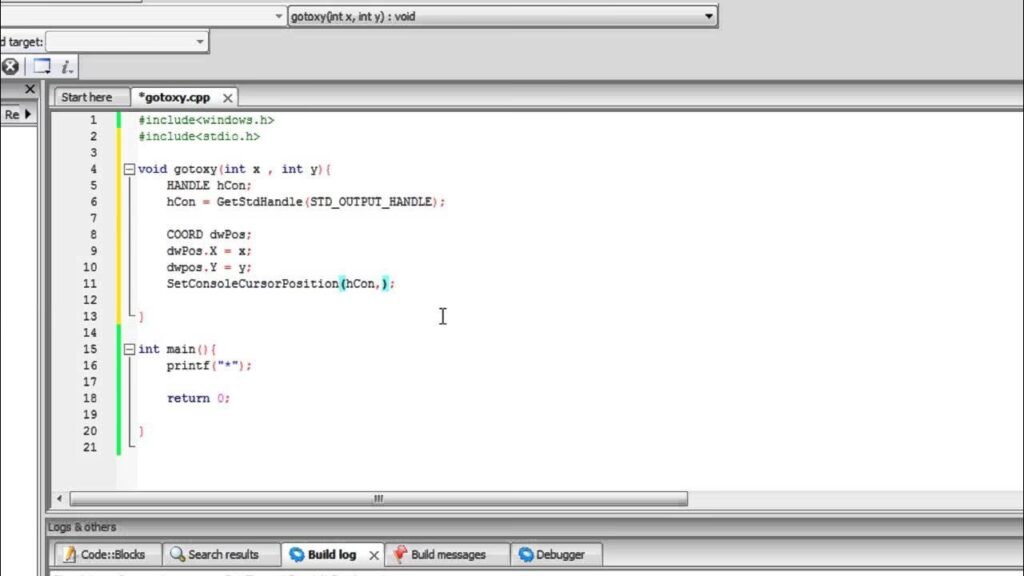Screen dimensions: 1024x576
Task: Click the arrow next to the 'Re' tab
Action: [x=28, y=114]
